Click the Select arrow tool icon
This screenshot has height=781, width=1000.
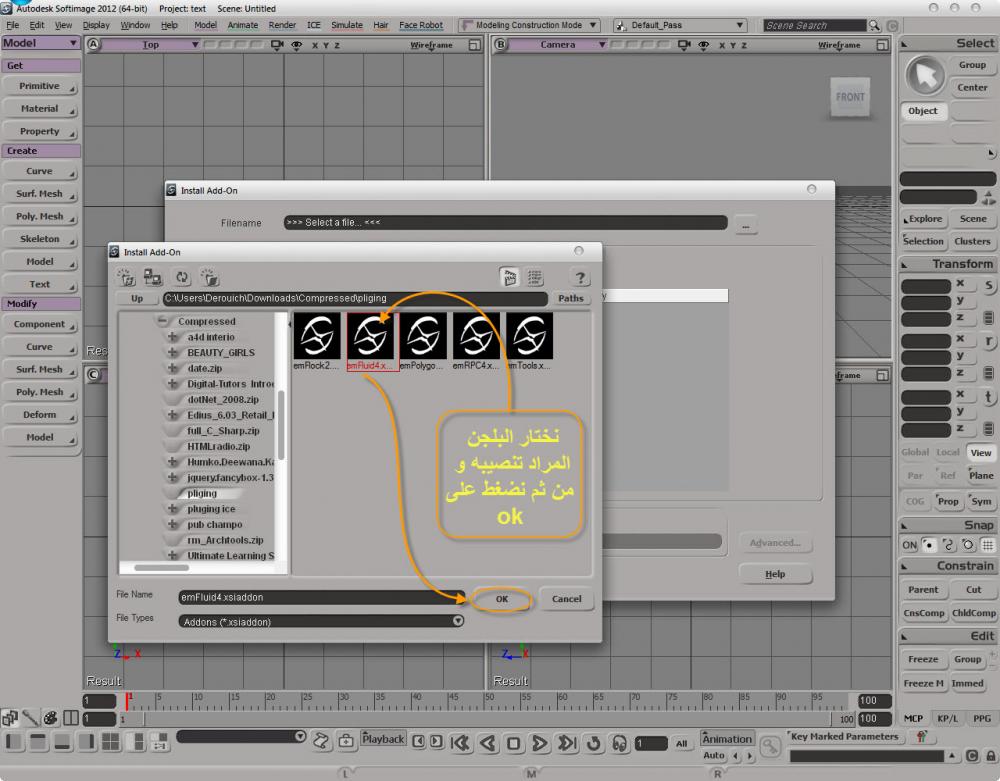925,76
